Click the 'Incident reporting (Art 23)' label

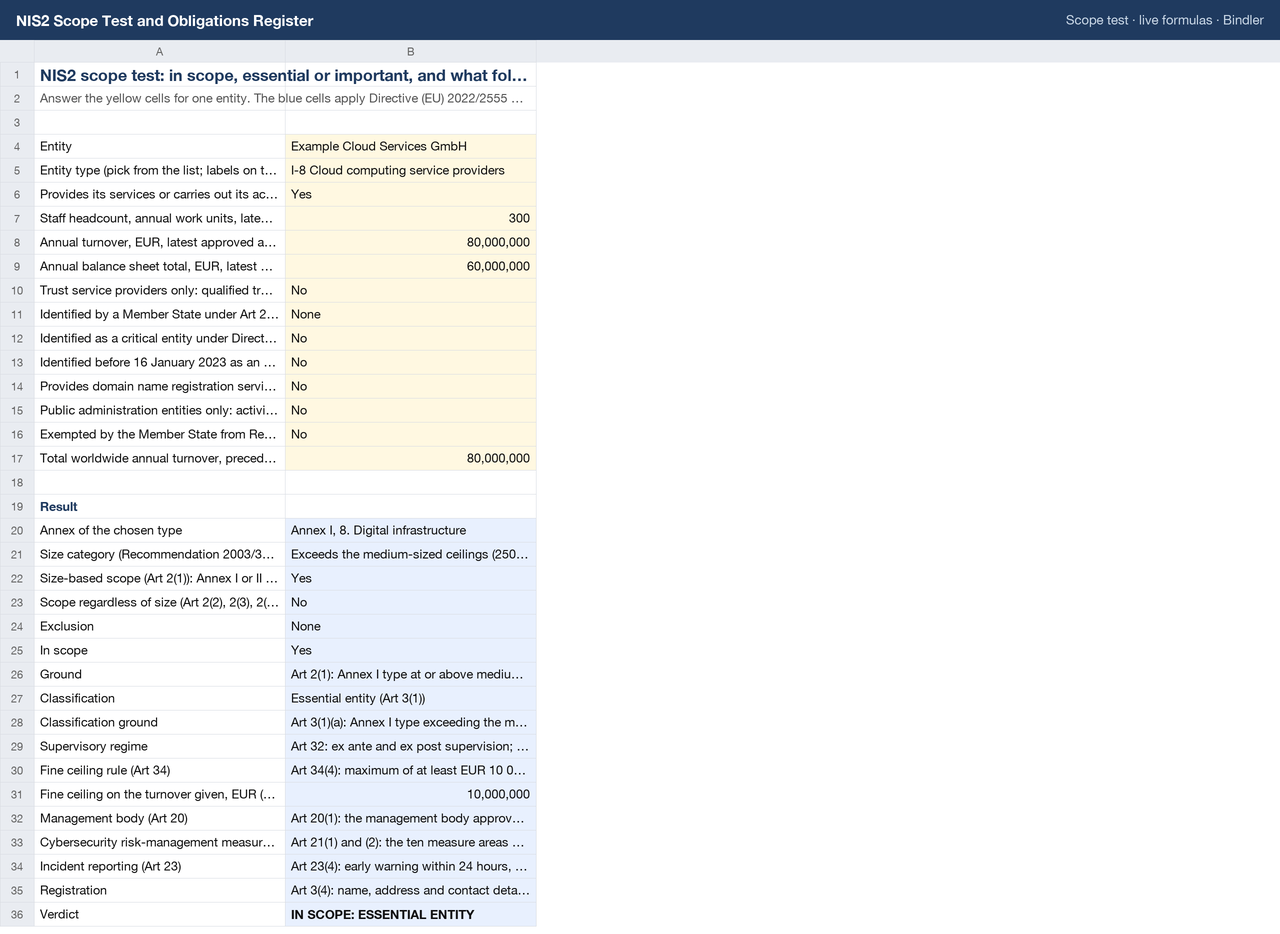coord(160,866)
